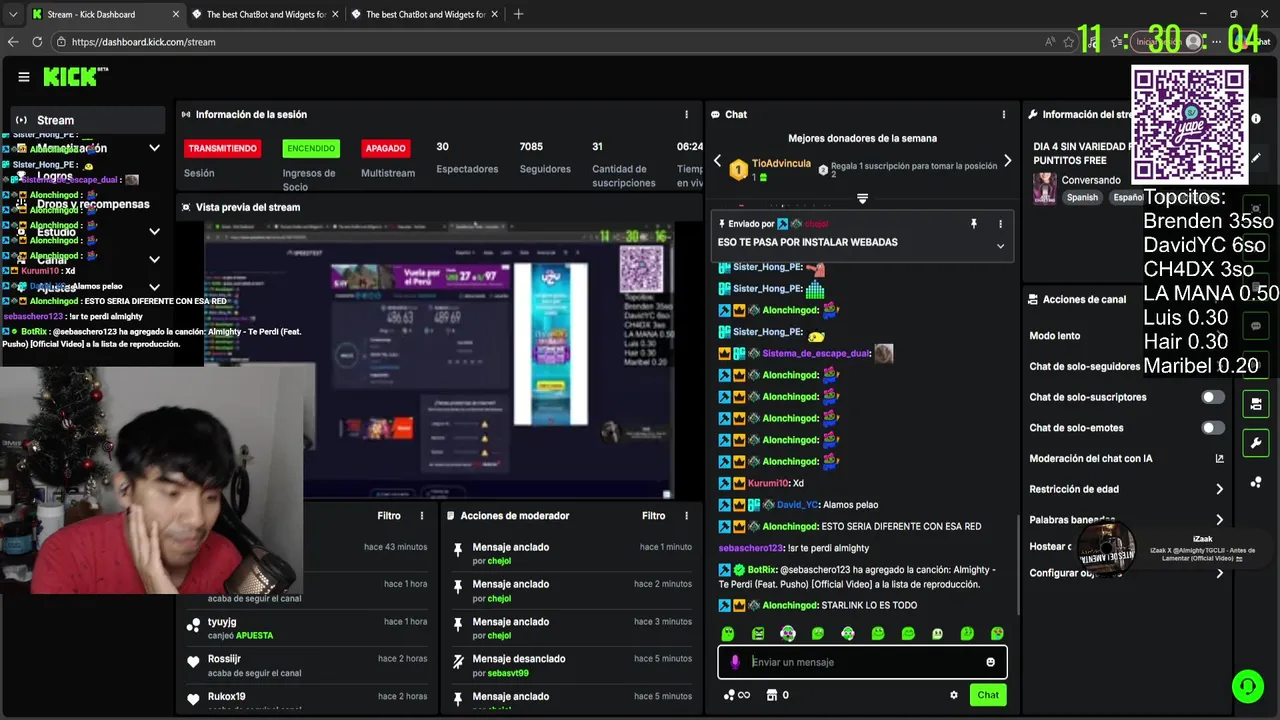The width and height of the screenshot is (1280, 720).
Task: Open the emoji picker in chat input
Action: pos(991,662)
